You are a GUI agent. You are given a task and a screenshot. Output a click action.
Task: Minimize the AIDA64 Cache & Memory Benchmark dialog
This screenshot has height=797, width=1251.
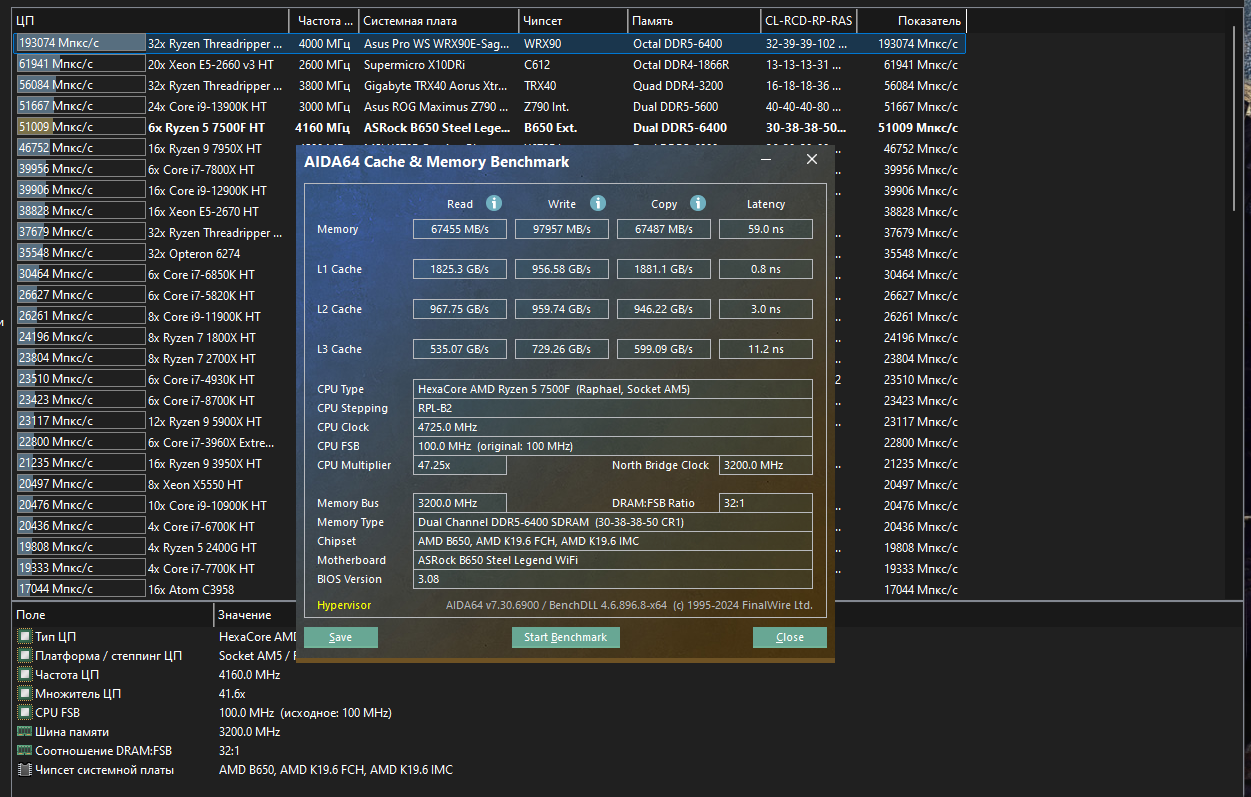click(x=766, y=160)
